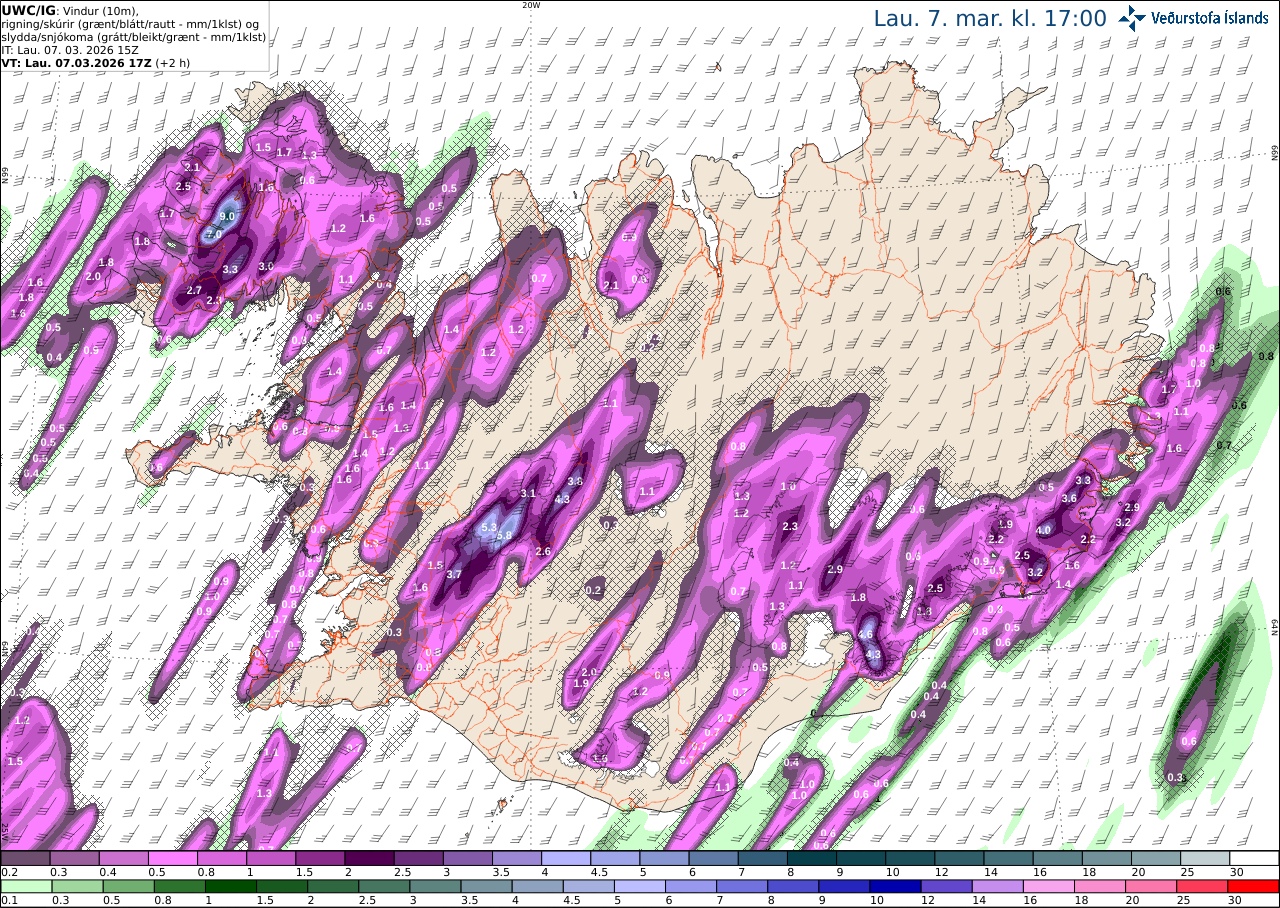The width and height of the screenshot is (1280, 908).
Task: Click darkest purple top-scale swatch starting at 2
Action: click(369, 858)
